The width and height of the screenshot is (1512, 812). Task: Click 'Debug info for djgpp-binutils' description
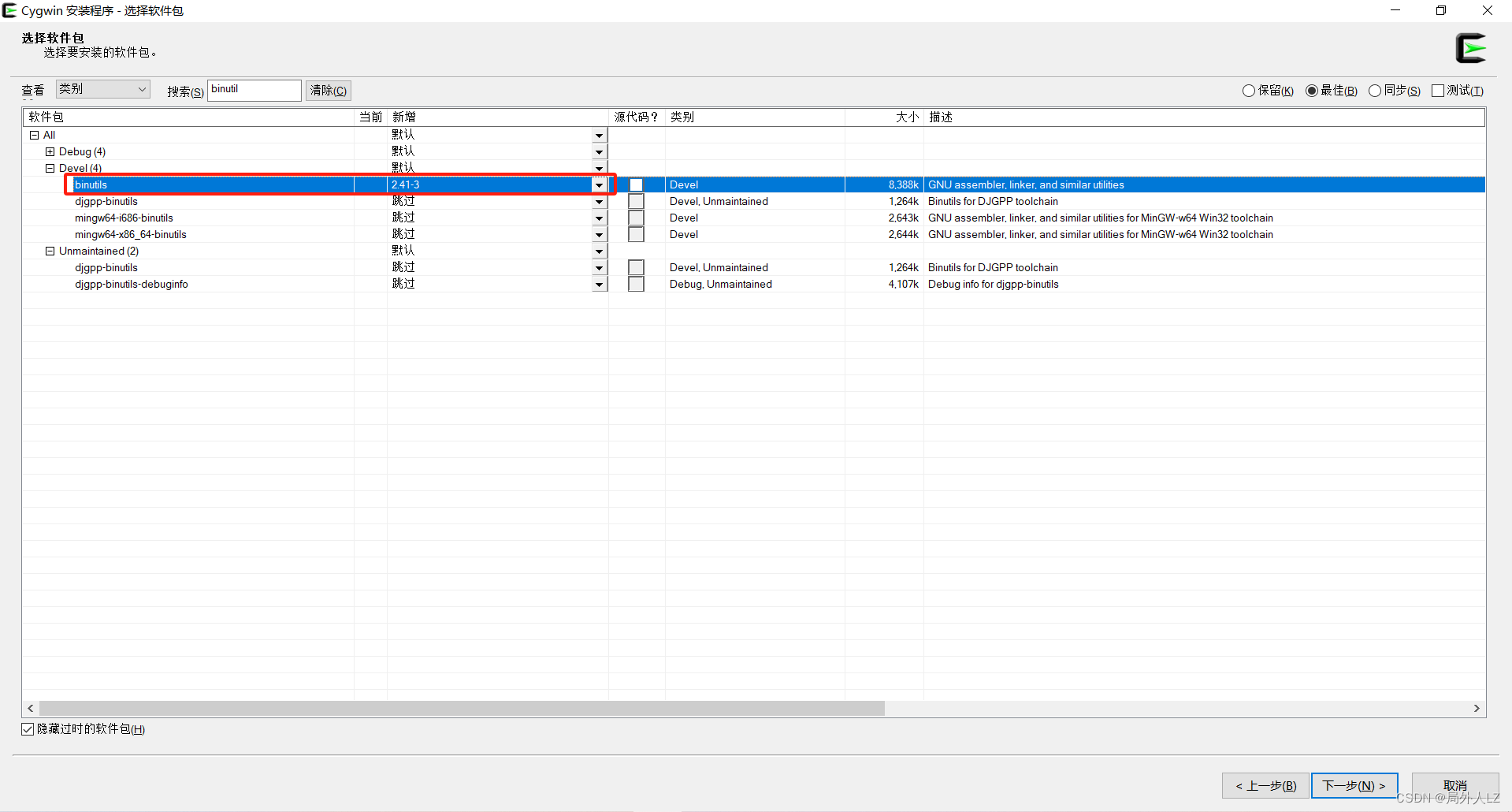tap(993, 284)
